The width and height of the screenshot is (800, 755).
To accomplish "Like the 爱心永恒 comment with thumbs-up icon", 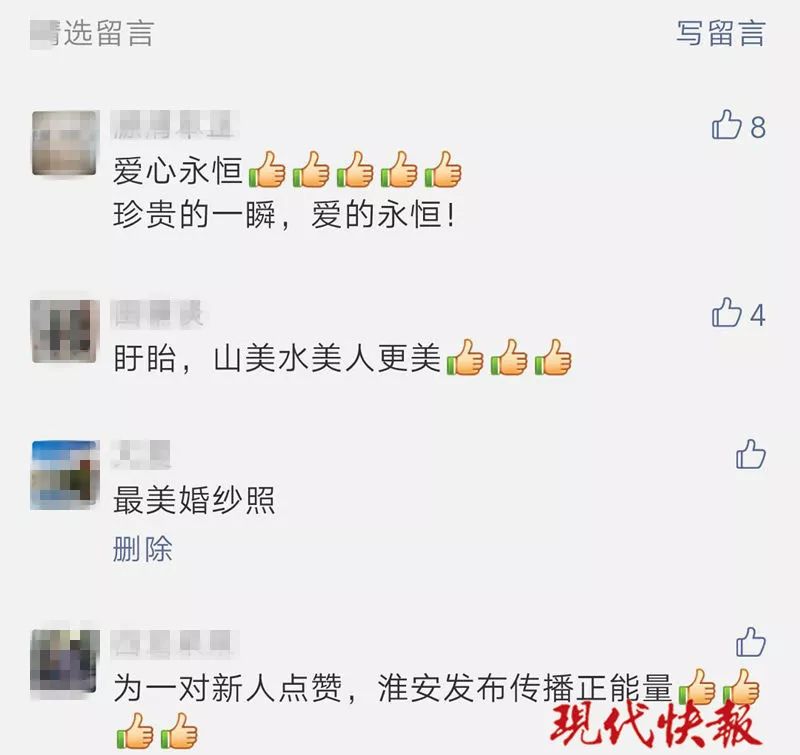I will 726,125.
